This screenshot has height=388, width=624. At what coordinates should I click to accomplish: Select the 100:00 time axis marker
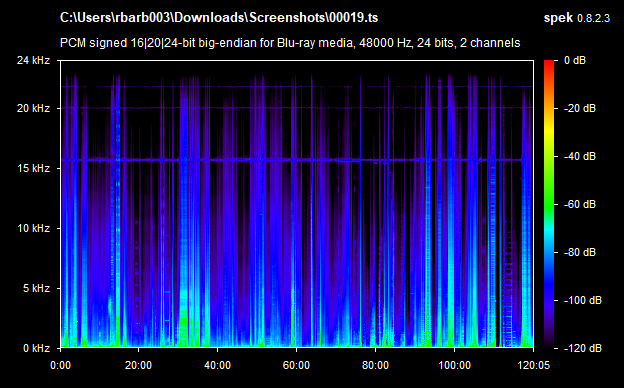pos(454,365)
